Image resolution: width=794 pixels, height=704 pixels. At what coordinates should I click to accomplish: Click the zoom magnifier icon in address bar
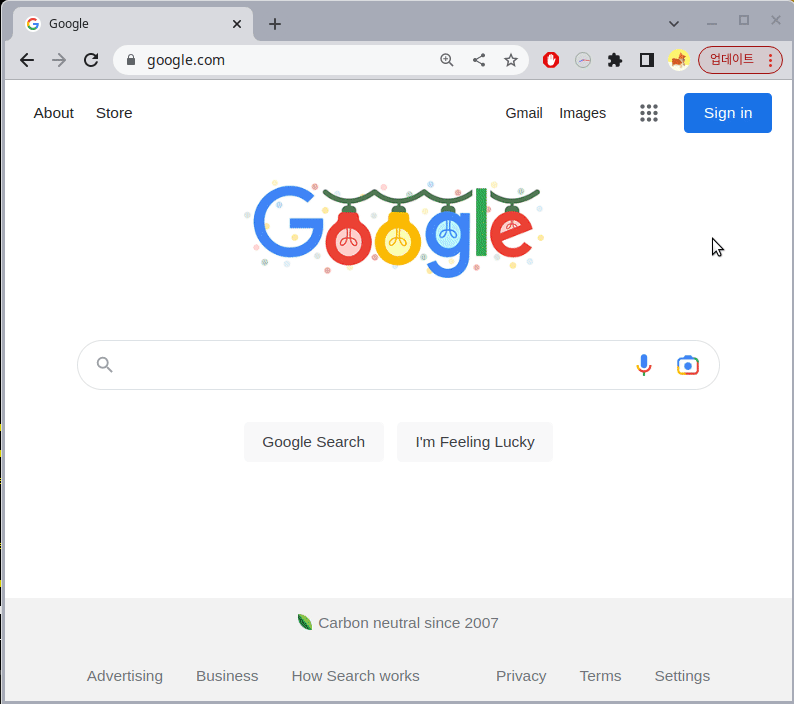(x=447, y=60)
